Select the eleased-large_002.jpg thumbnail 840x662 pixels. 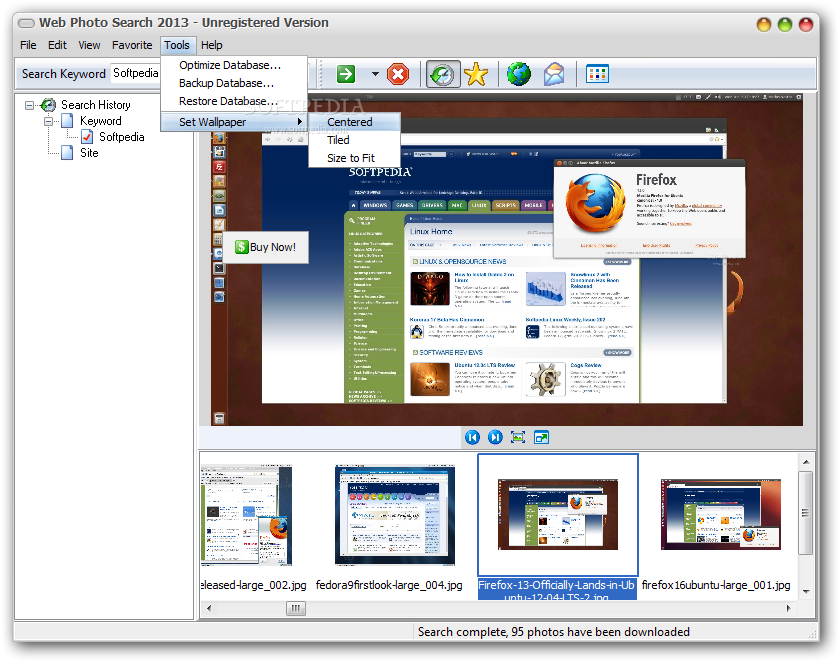click(x=246, y=515)
